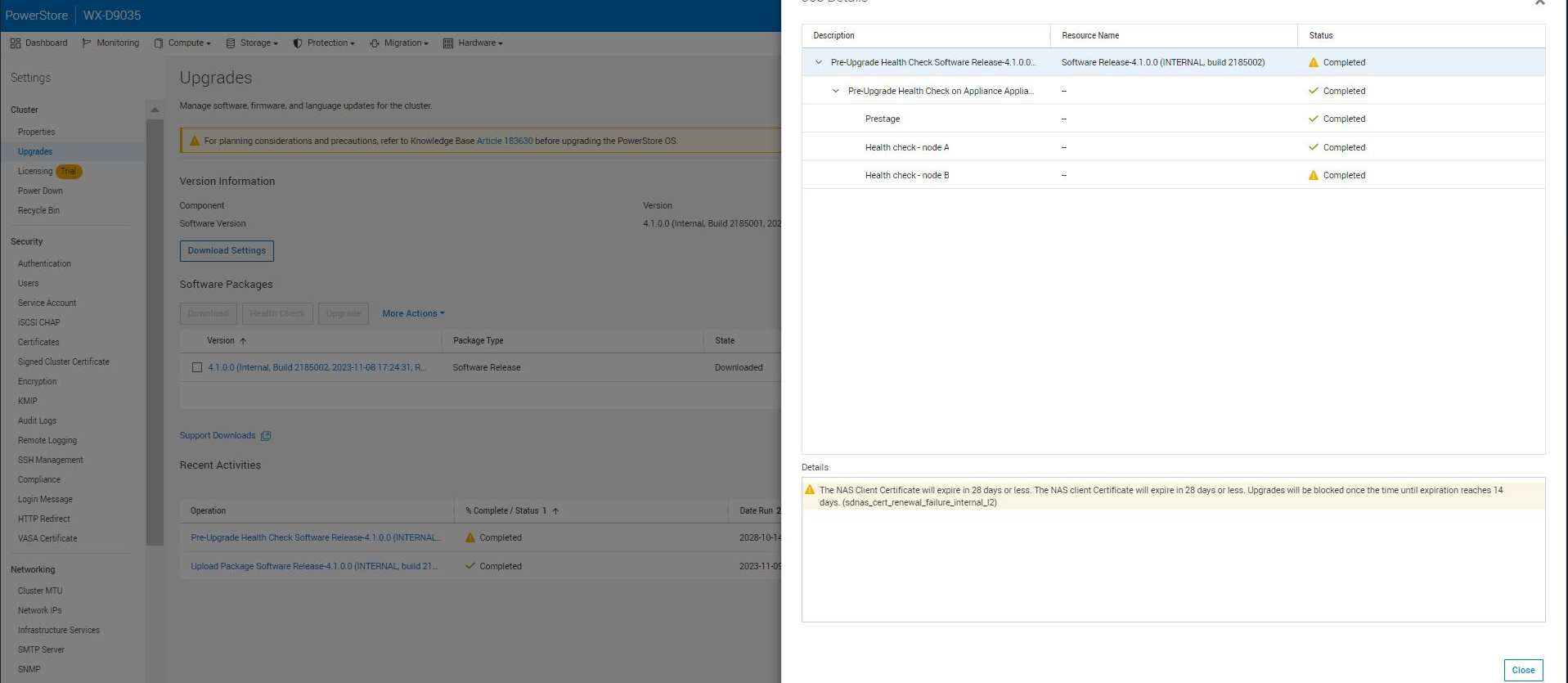Screen dimensions: 1568x683
Task: Open Knowledge Base Article 183630 link
Action: click(x=505, y=141)
